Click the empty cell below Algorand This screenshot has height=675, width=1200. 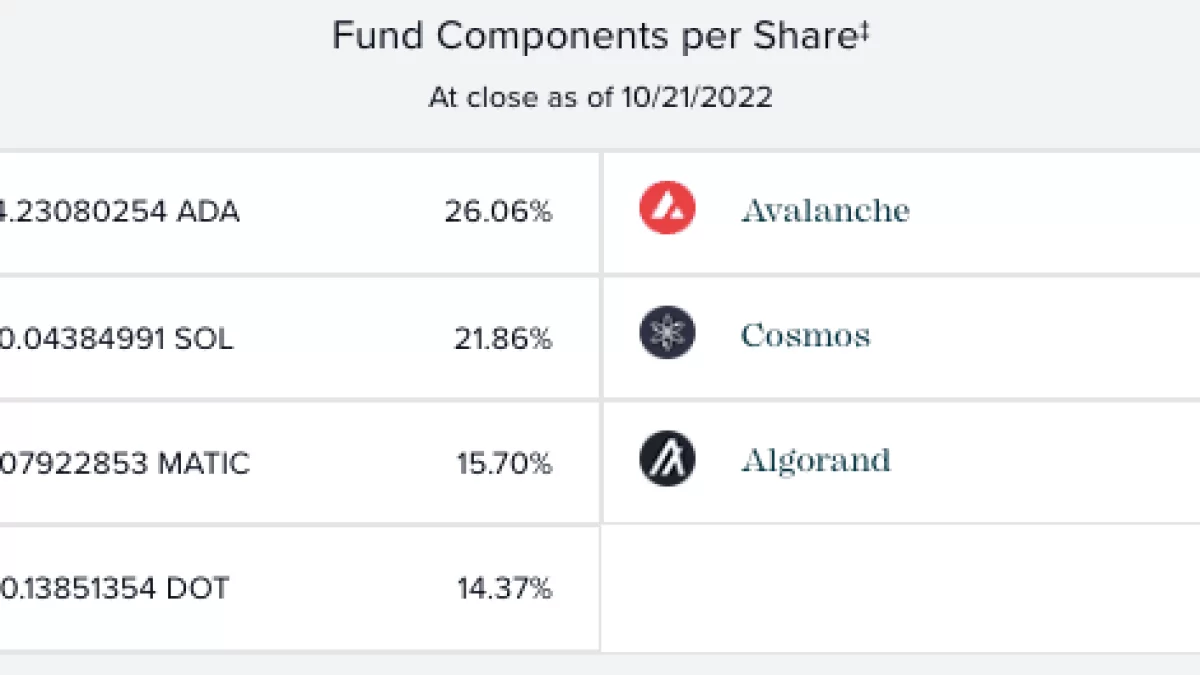900,588
